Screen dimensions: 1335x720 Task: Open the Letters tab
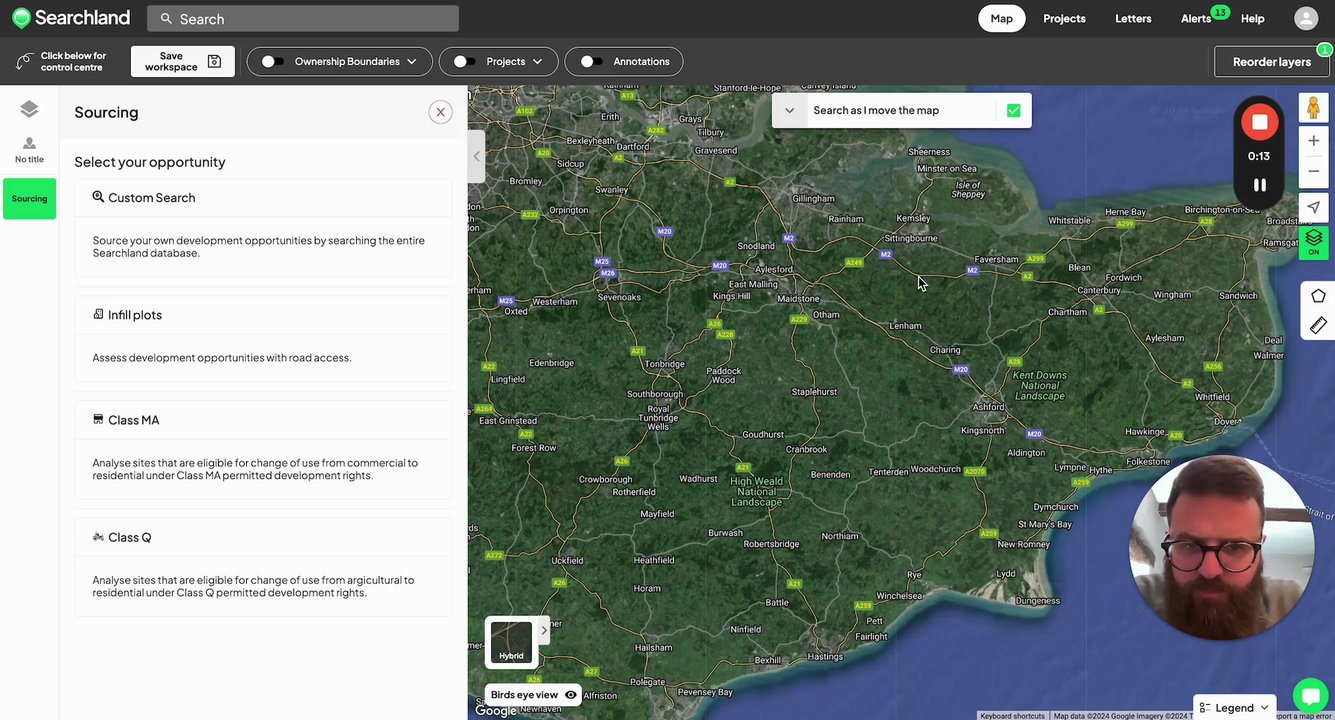point(1133,18)
